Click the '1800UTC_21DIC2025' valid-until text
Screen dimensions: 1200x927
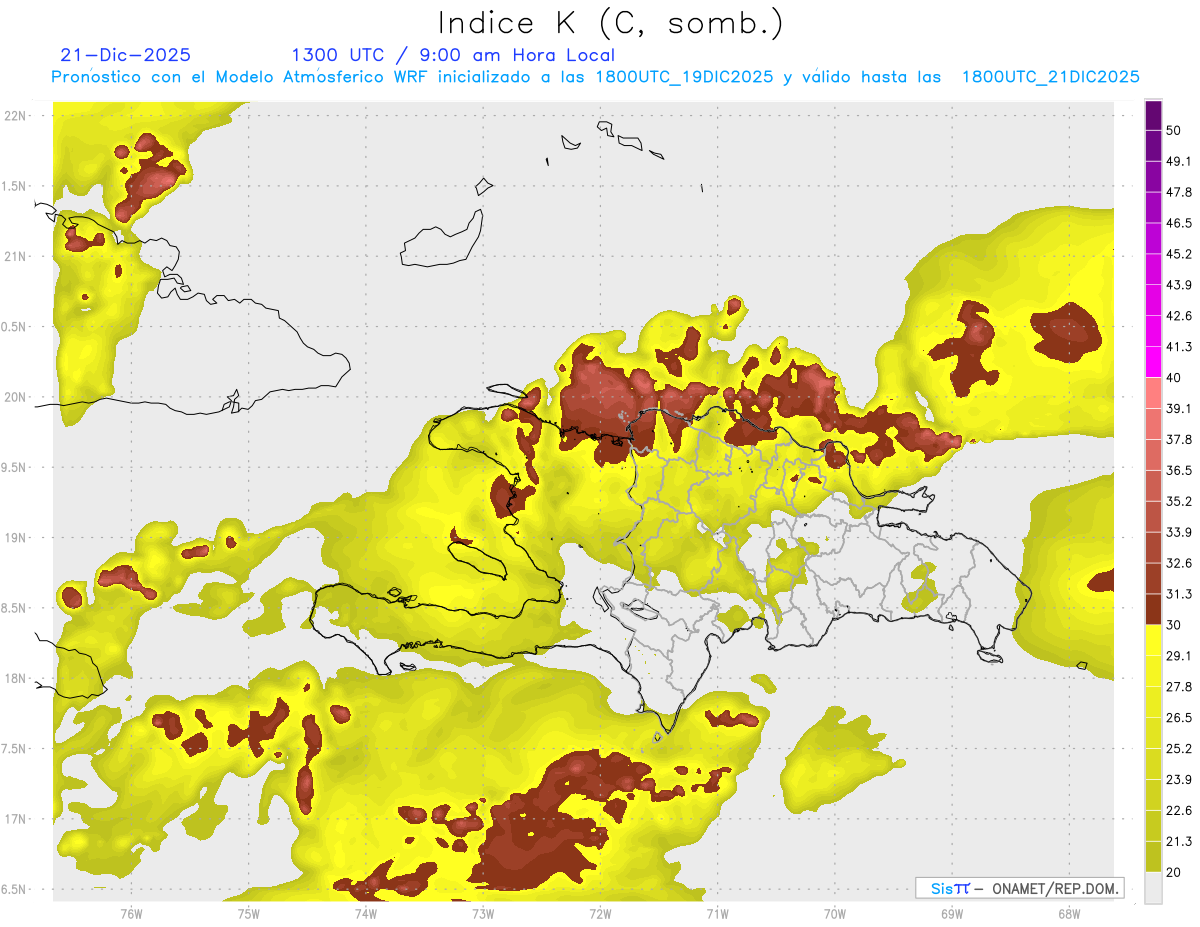[x=1050, y=77]
